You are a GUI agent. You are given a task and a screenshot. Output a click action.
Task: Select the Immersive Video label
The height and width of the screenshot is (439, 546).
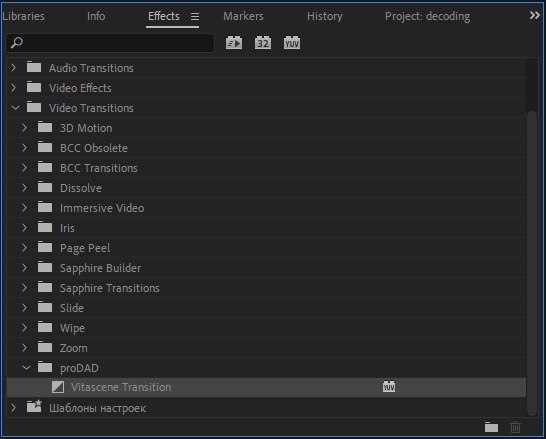[x=102, y=208]
